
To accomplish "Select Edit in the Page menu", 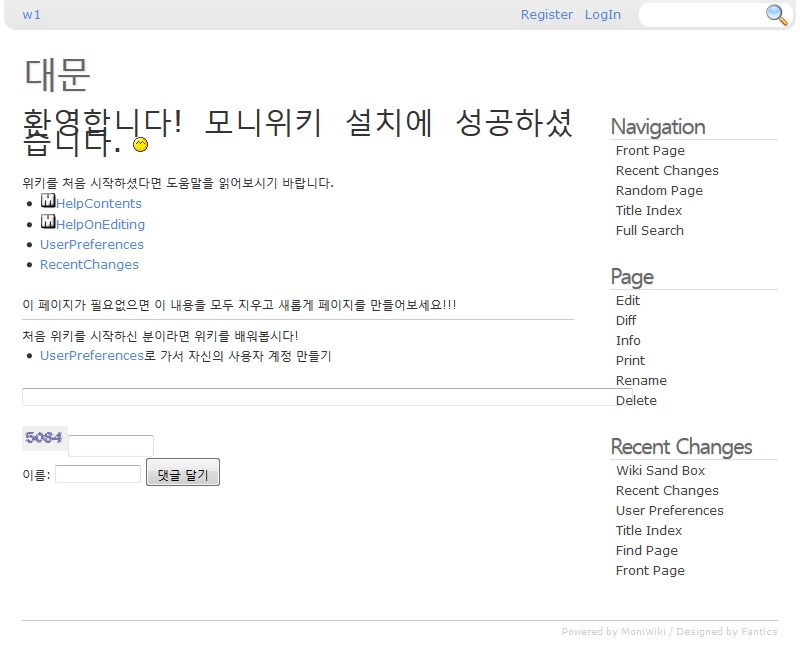I will coord(628,301).
